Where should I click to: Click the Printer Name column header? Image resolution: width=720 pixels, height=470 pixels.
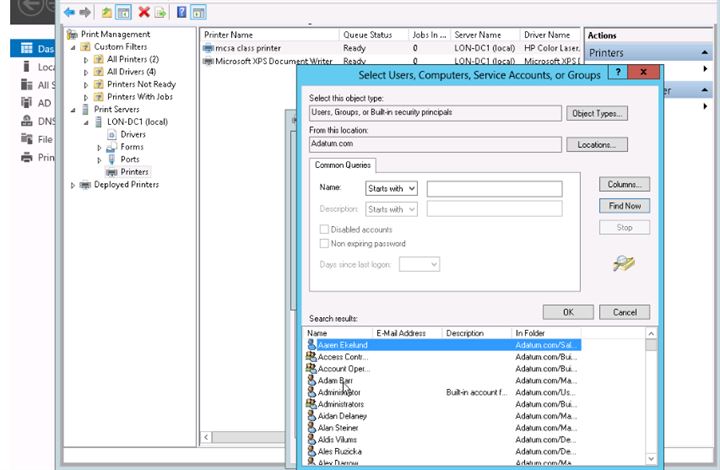click(270, 35)
